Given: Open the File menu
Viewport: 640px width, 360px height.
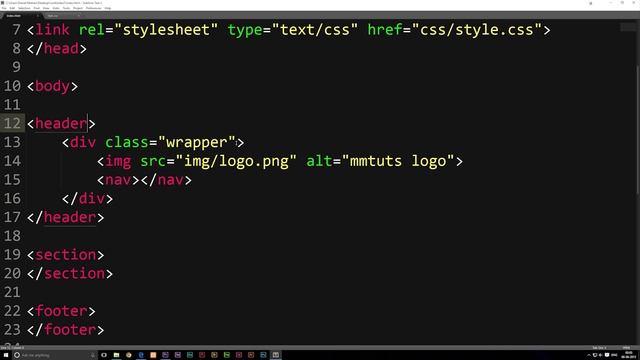Looking at the screenshot, I should [x=4, y=8].
